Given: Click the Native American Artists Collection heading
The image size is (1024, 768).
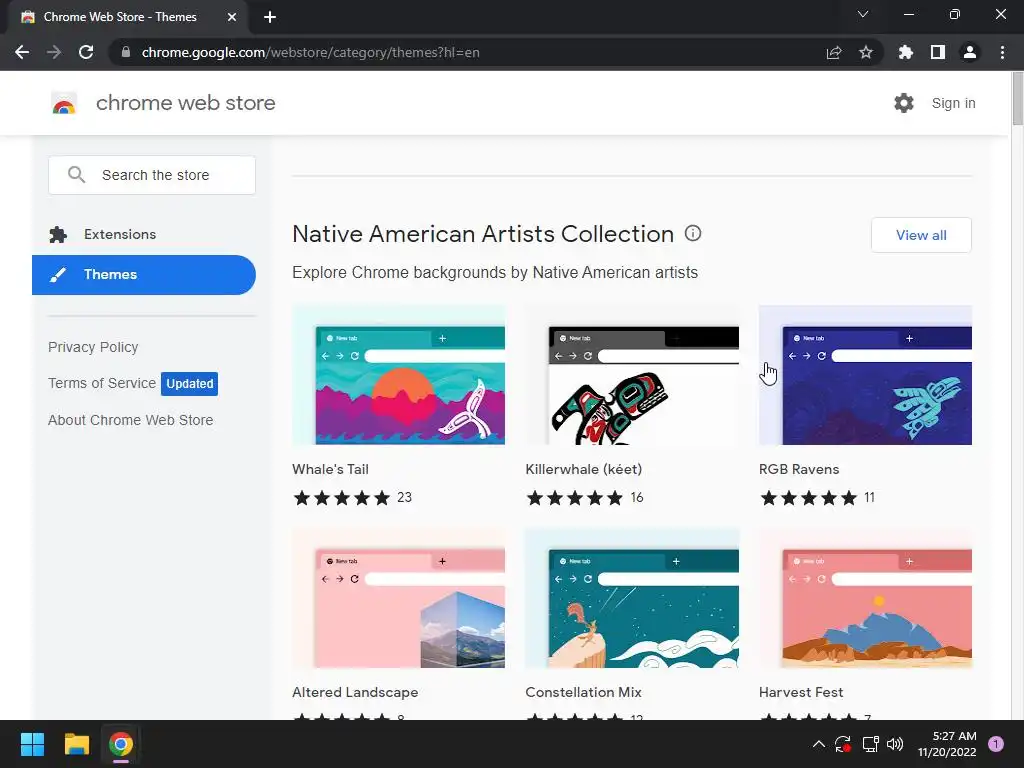Looking at the screenshot, I should pyautogui.click(x=483, y=234).
